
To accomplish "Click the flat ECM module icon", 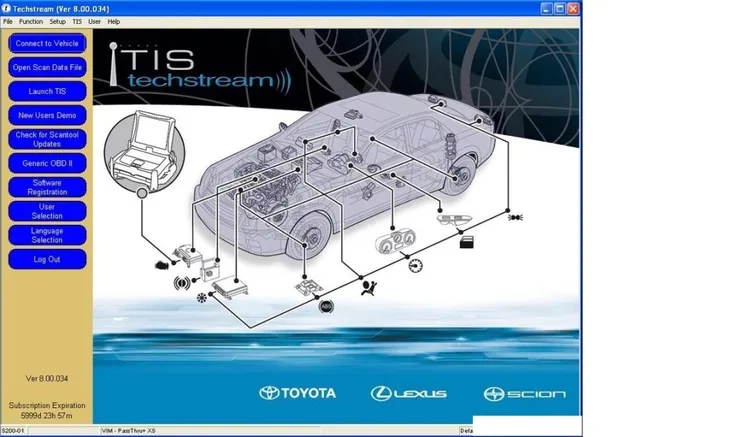I will pos(230,287).
